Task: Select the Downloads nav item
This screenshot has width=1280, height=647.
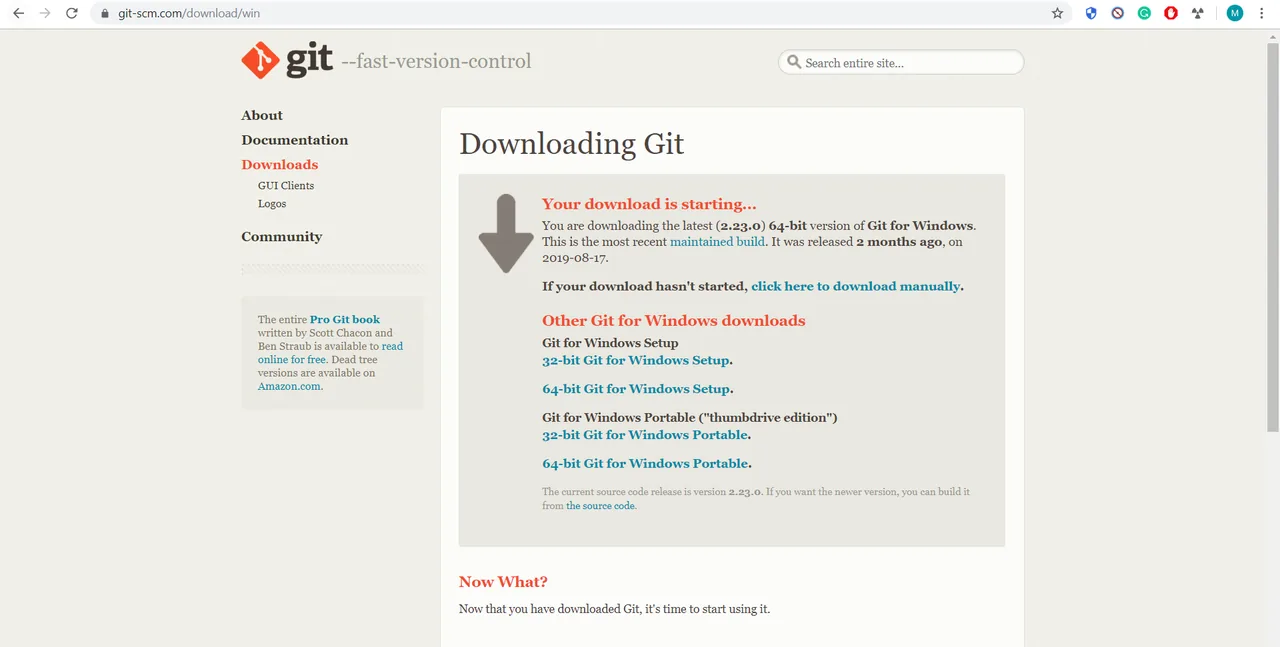Action: pos(280,164)
